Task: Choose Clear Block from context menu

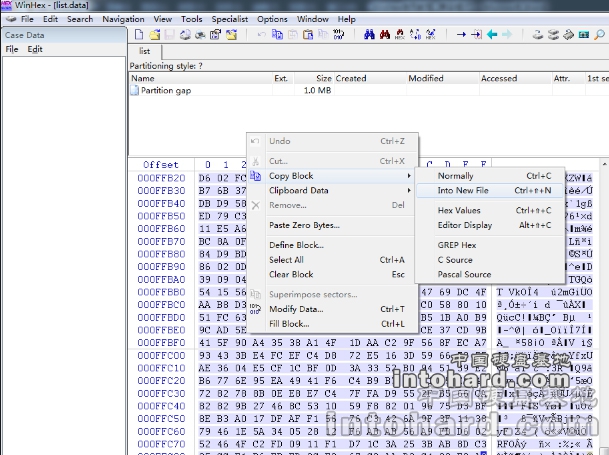Action: click(332, 274)
